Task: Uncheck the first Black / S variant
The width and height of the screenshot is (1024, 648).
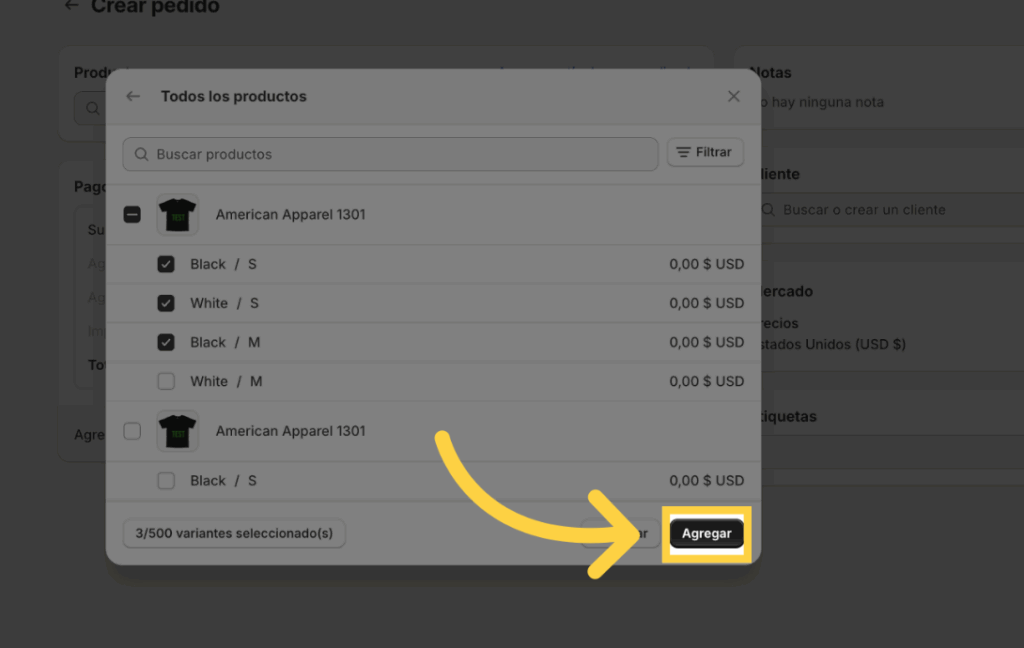Action: 166,265
